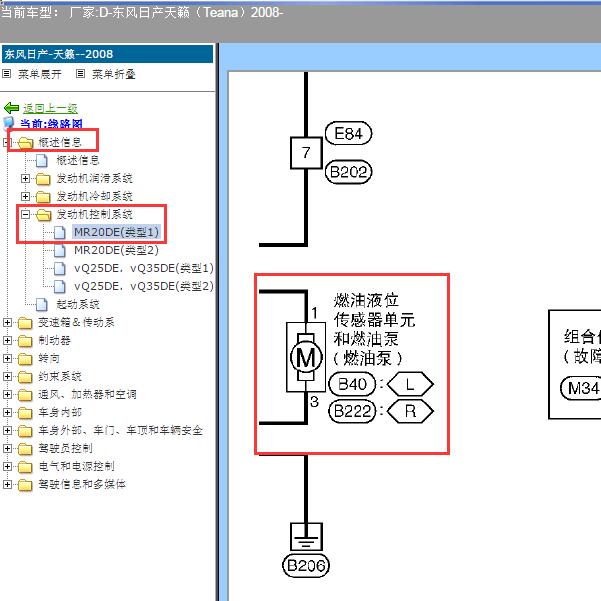Viewport: 601px width, 601px height.
Task: Click the MR20DE(类型2) page icon
Action: (60, 251)
